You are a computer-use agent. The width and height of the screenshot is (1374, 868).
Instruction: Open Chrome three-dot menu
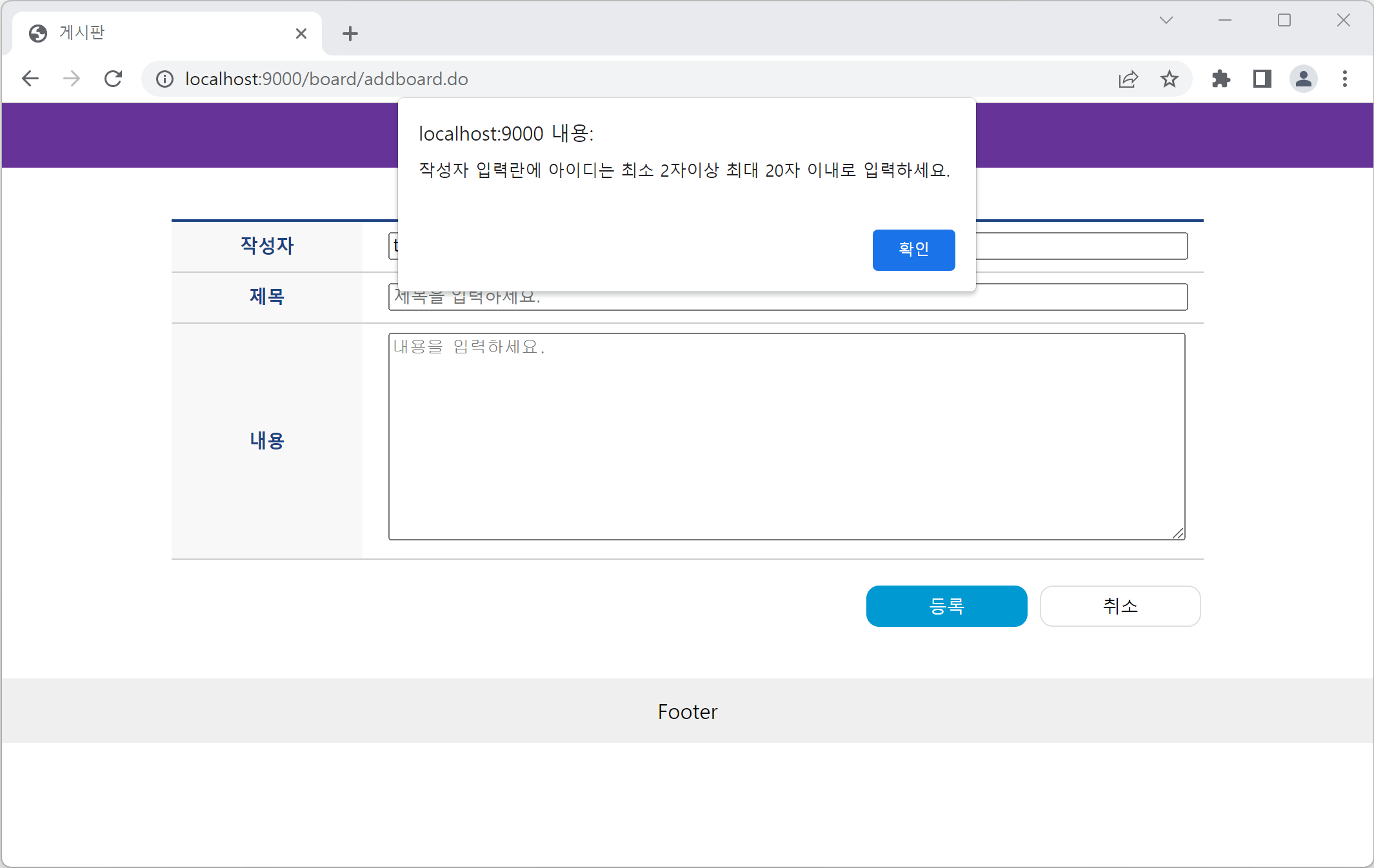[1345, 79]
